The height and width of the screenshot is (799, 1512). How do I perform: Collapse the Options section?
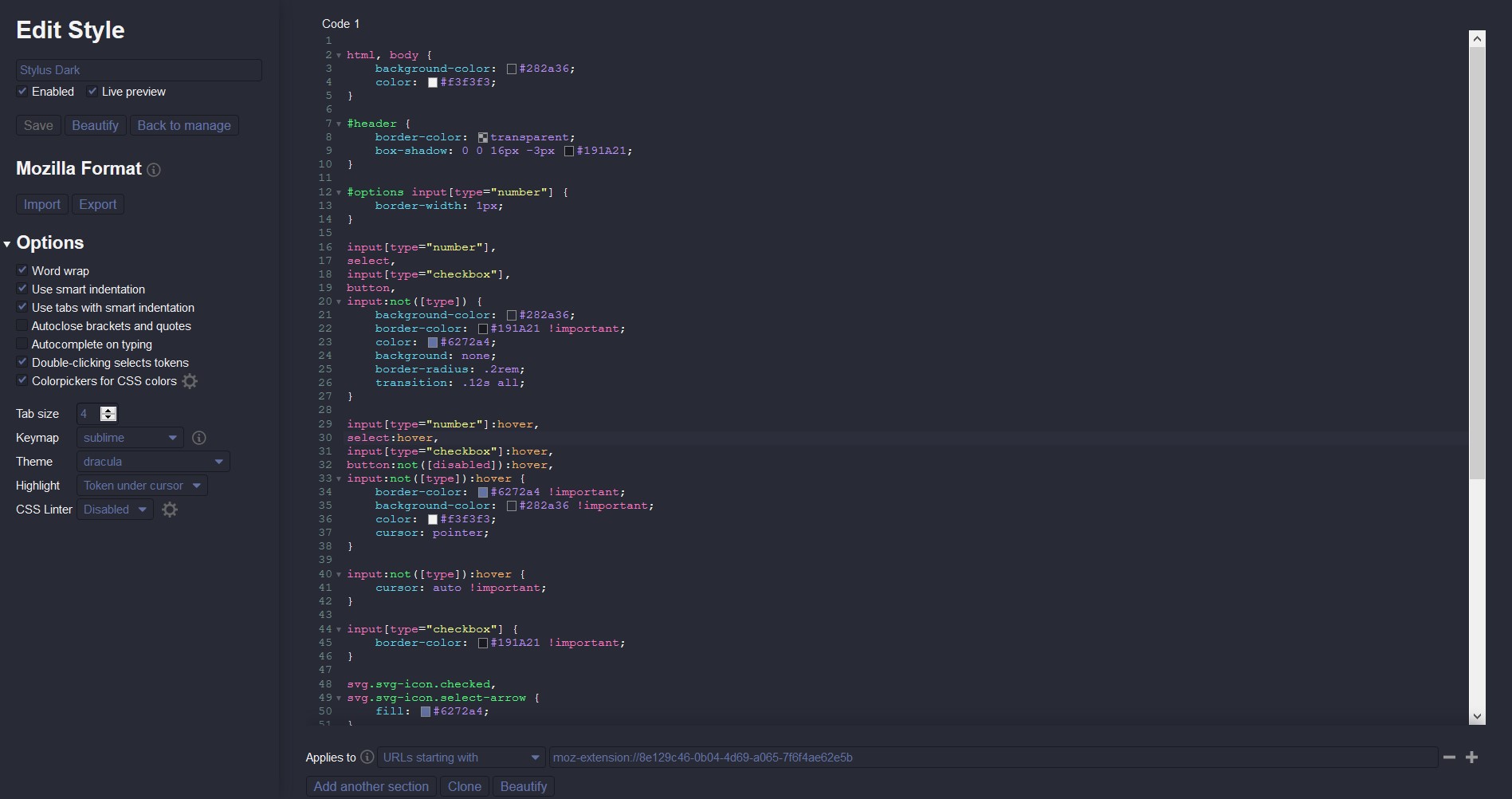pos(7,244)
